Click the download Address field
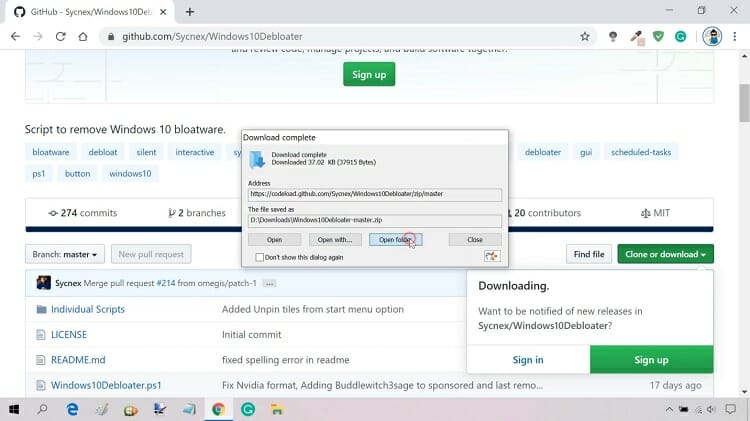The height and width of the screenshot is (421, 750). tap(375, 194)
